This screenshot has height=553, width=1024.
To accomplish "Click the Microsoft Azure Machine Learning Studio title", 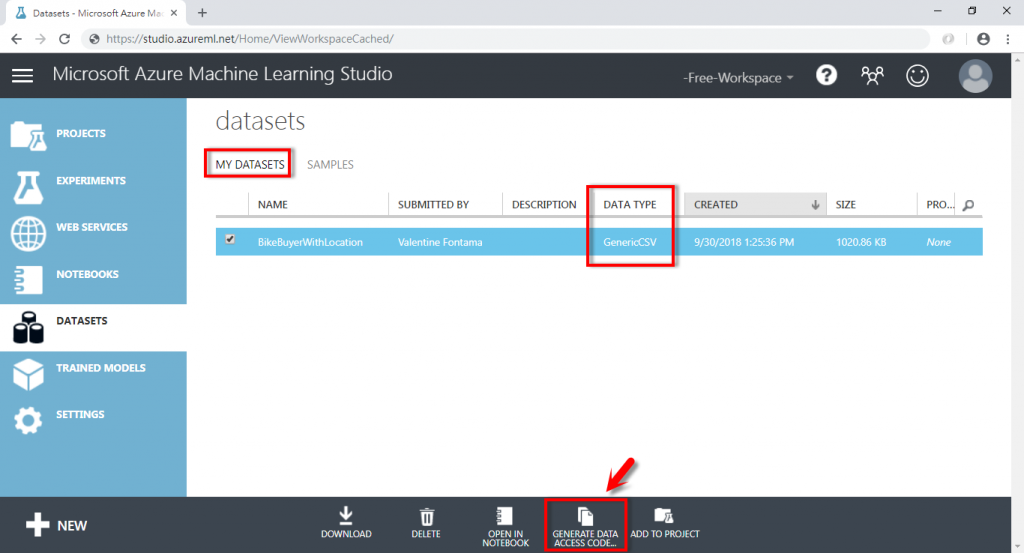I will point(222,74).
